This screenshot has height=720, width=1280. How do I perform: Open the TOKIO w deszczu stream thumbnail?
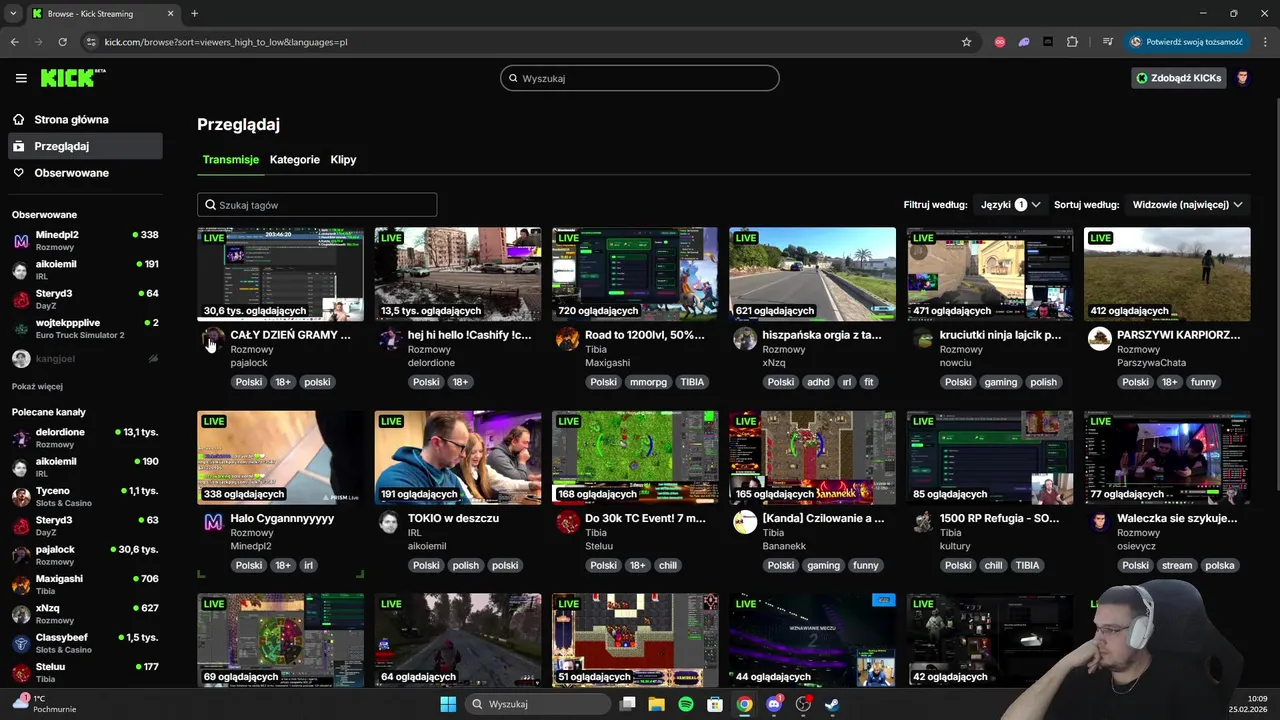tap(458, 457)
